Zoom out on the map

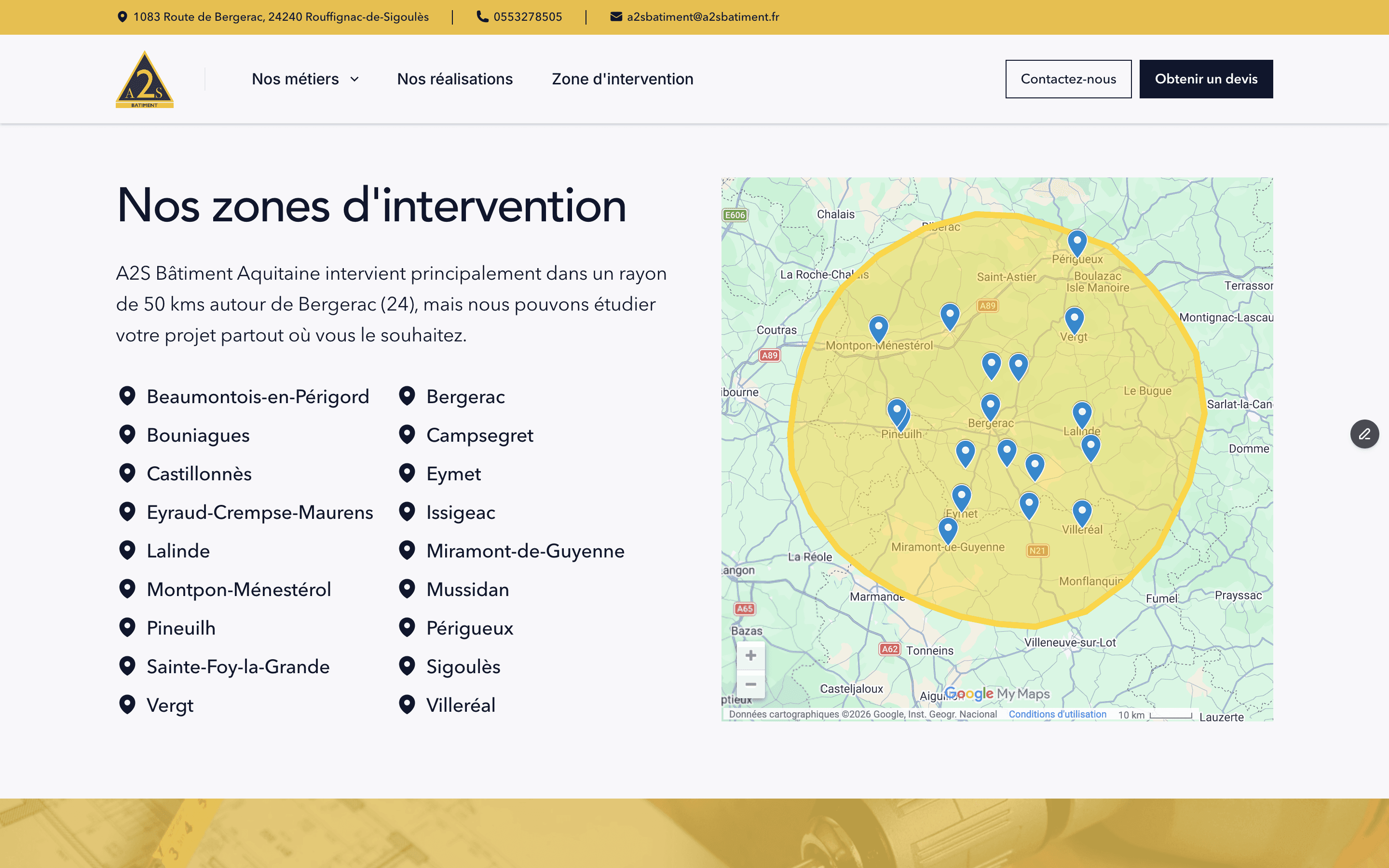[750, 684]
